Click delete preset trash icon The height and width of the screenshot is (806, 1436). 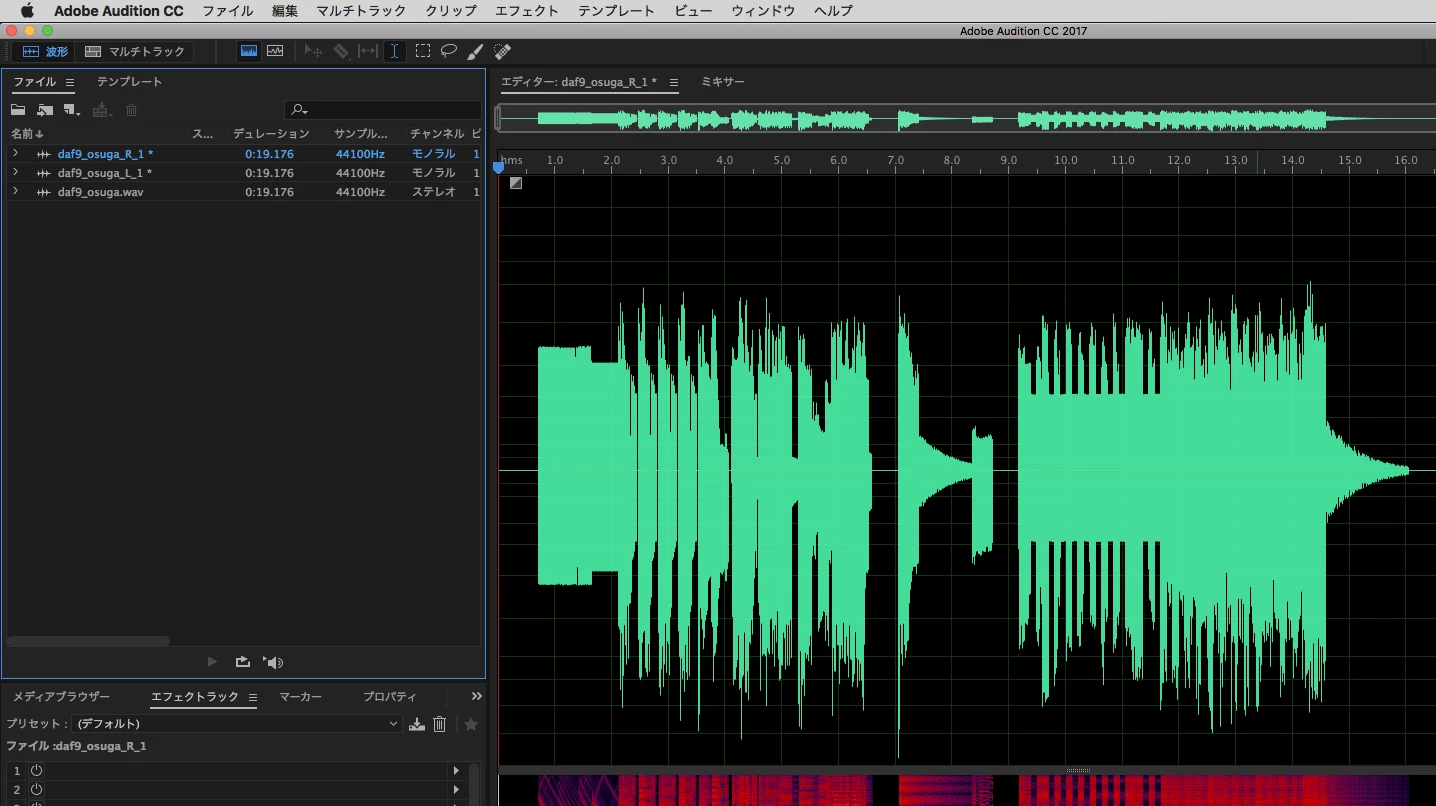point(439,724)
